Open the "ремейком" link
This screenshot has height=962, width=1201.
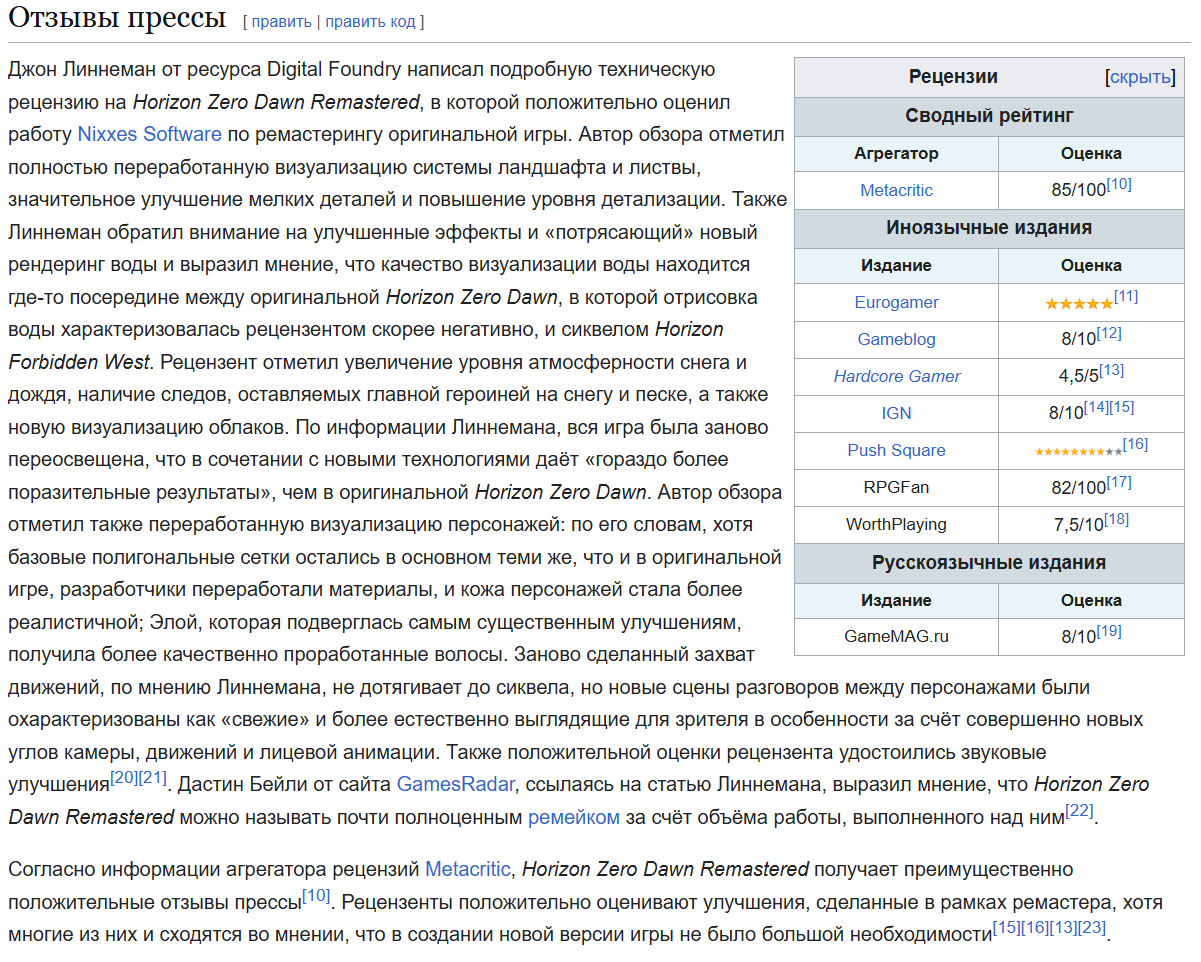click(574, 817)
